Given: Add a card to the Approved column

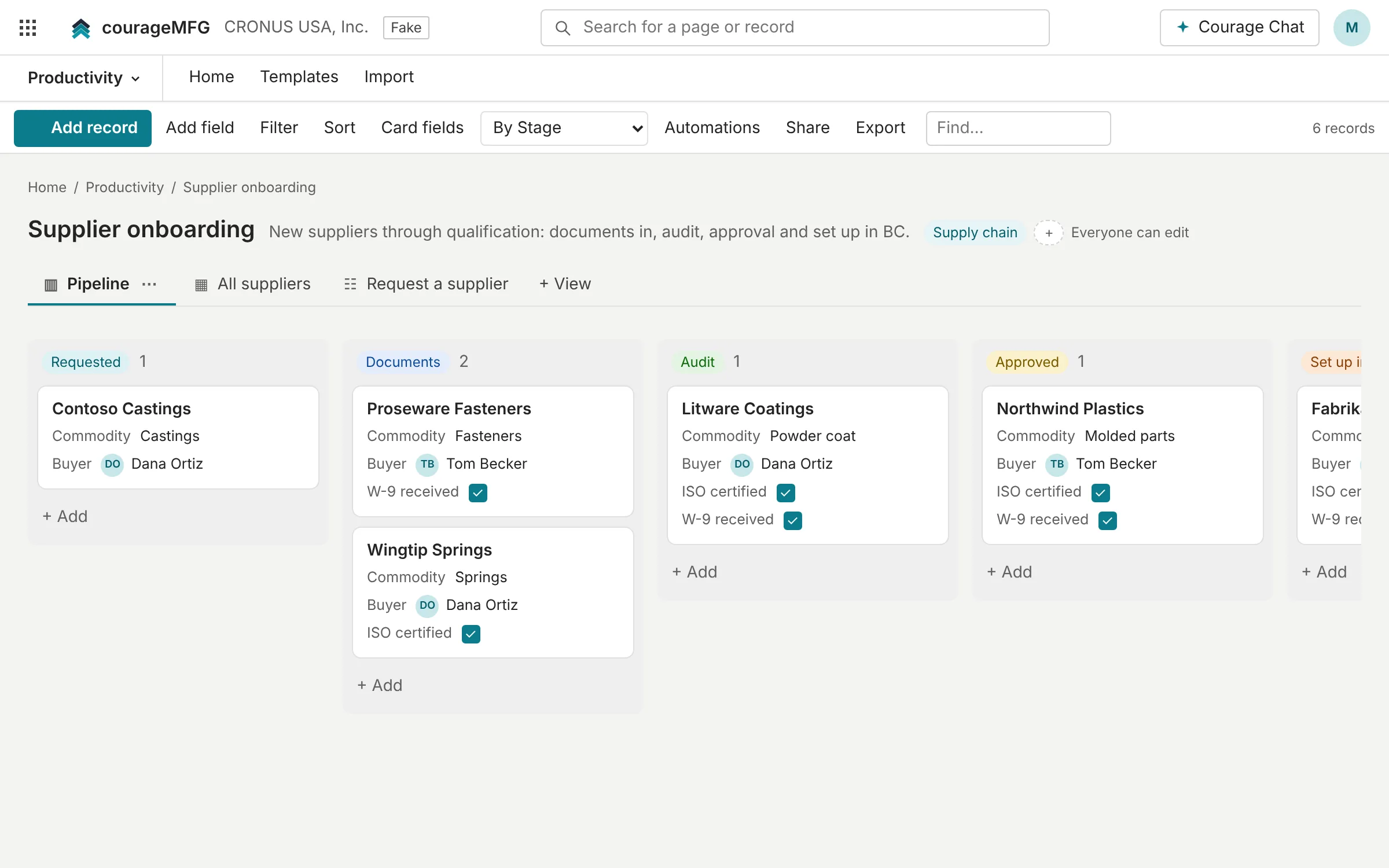Looking at the screenshot, I should [1009, 572].
